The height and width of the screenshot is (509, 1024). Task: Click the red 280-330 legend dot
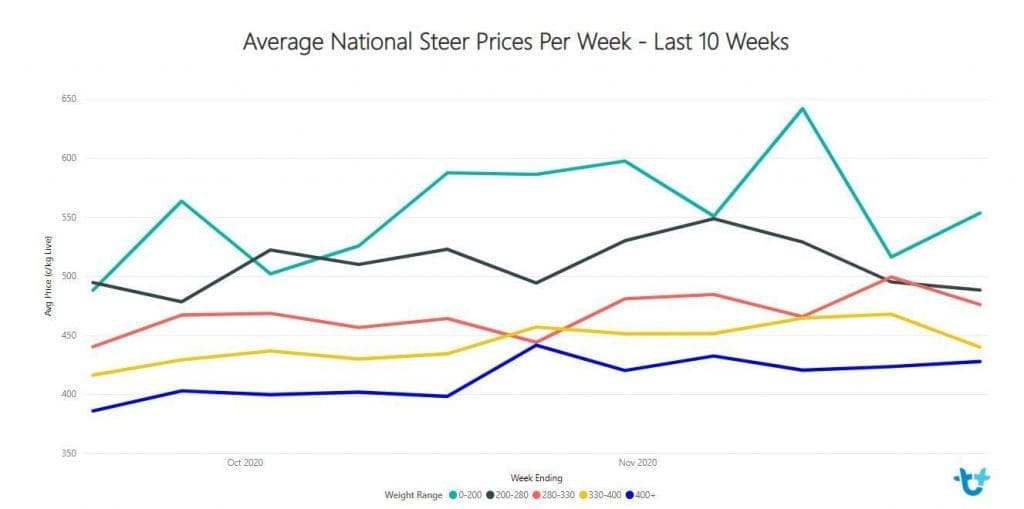536,495
